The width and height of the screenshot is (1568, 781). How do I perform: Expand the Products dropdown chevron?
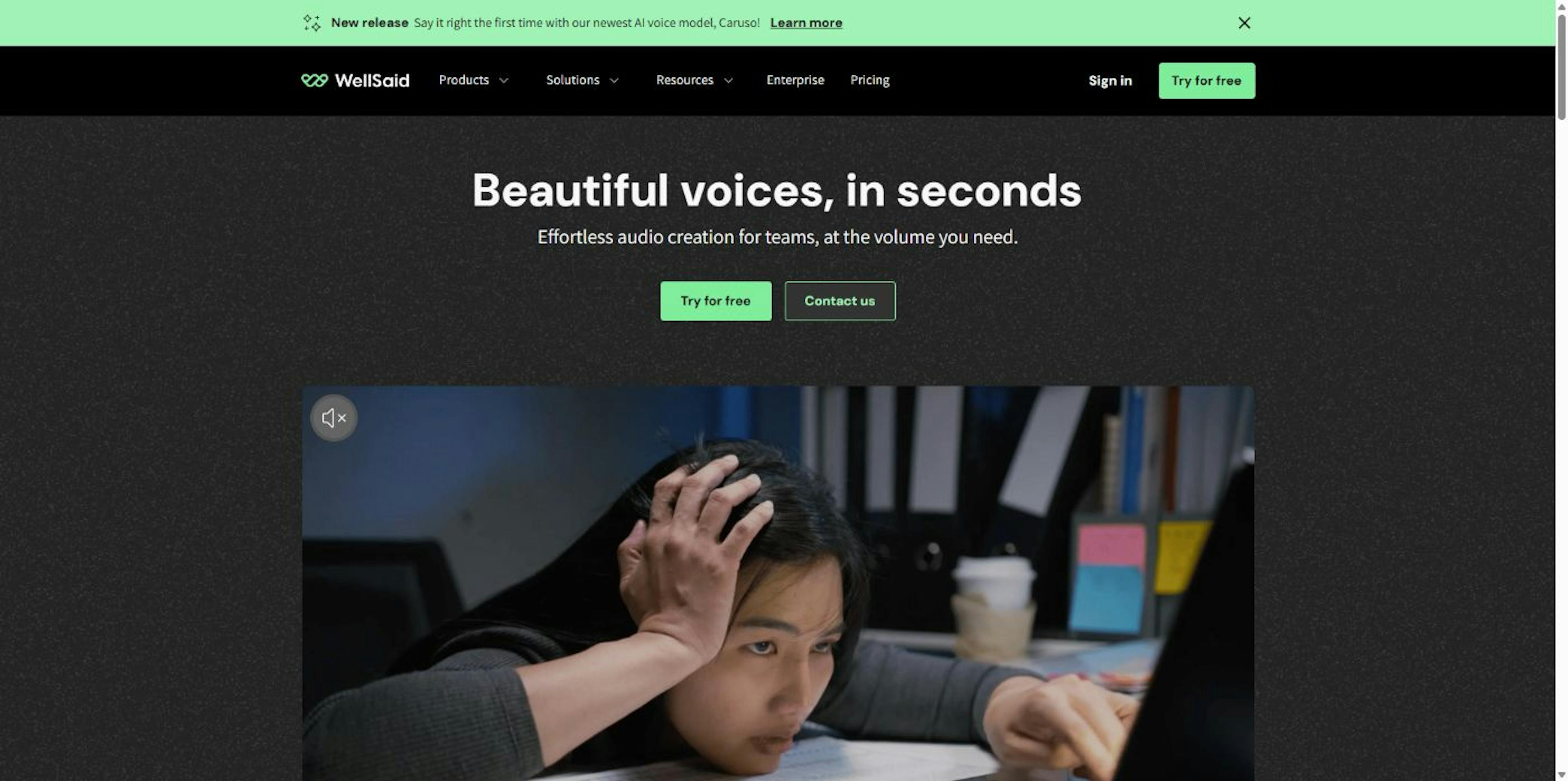[x=504, y=80]
